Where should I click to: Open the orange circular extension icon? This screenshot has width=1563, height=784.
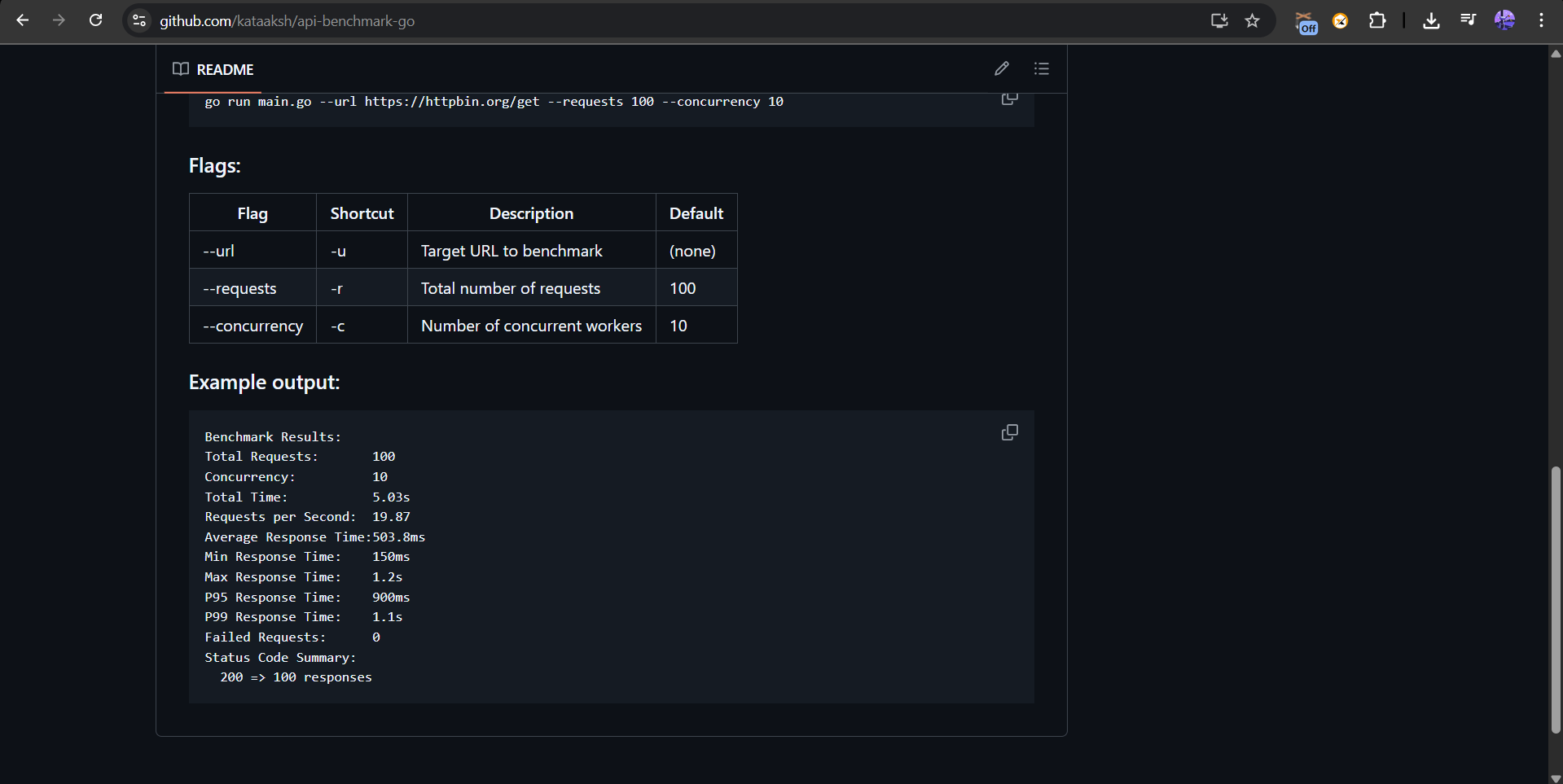[x=1340, y=21]
